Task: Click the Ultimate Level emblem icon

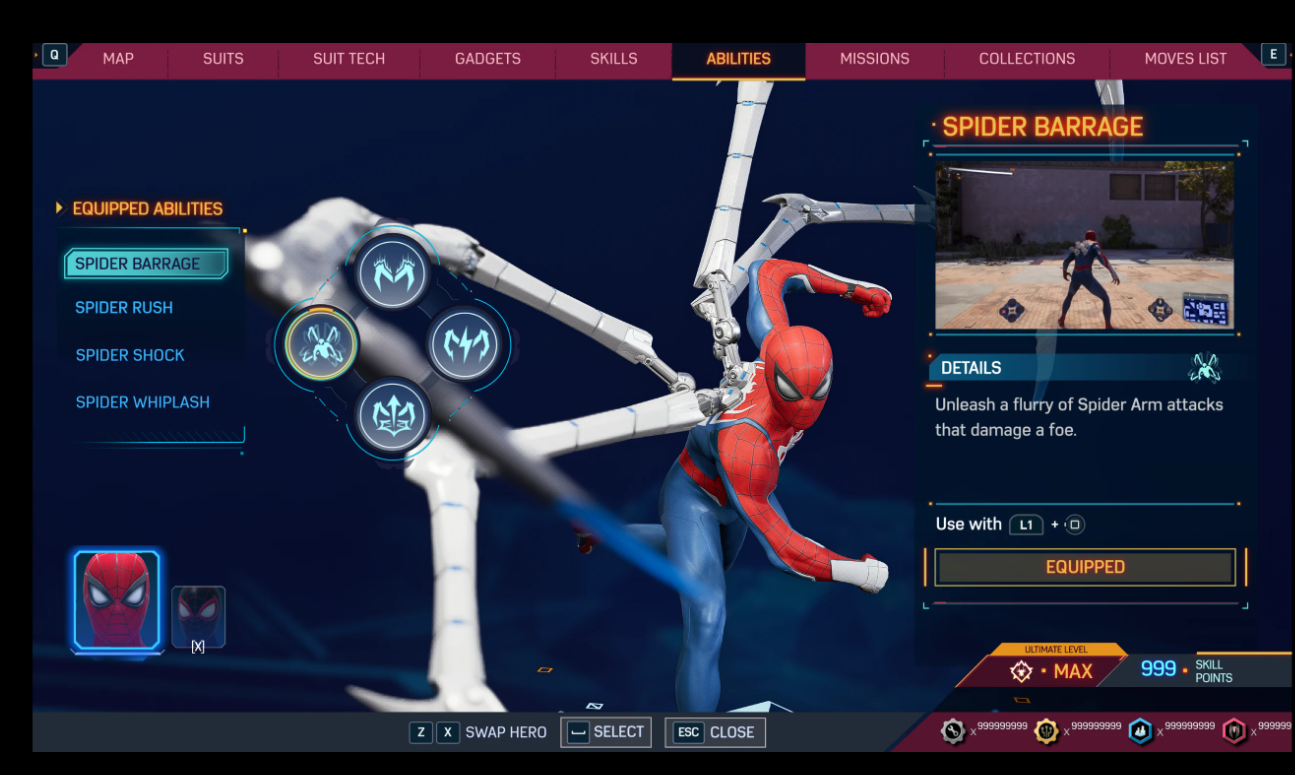Action: pos(1021,671)
